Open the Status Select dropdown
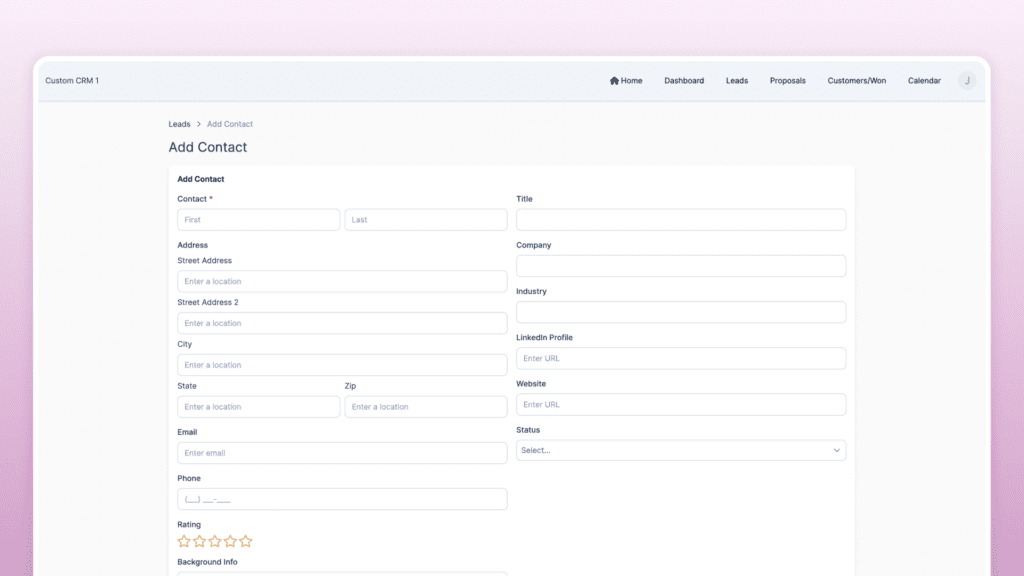The height and width of the screenshot is (576, 1024). point(680,450)
